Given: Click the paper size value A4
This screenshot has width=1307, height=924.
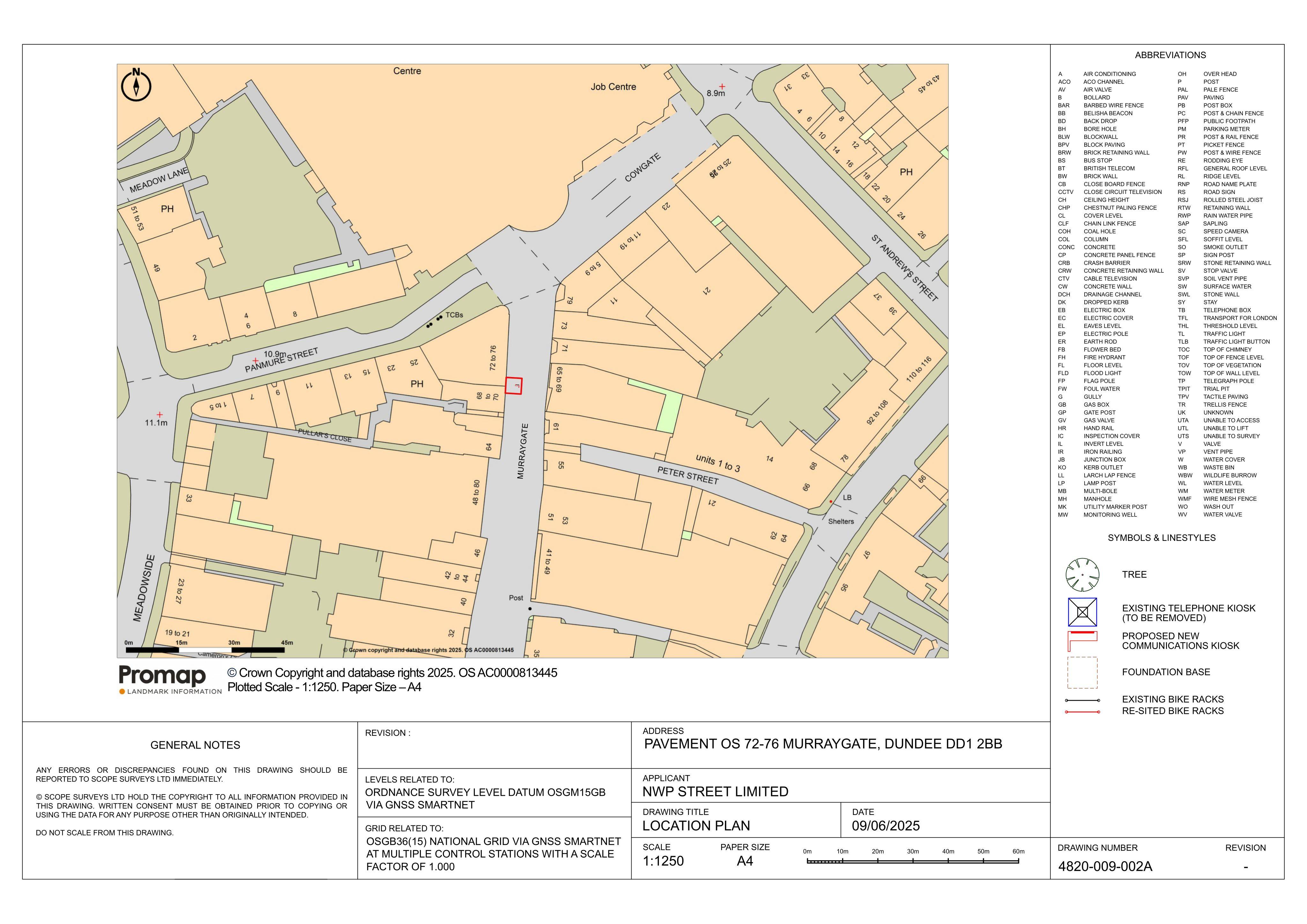Looking at the screenshot, I should [x=744, y=861].
